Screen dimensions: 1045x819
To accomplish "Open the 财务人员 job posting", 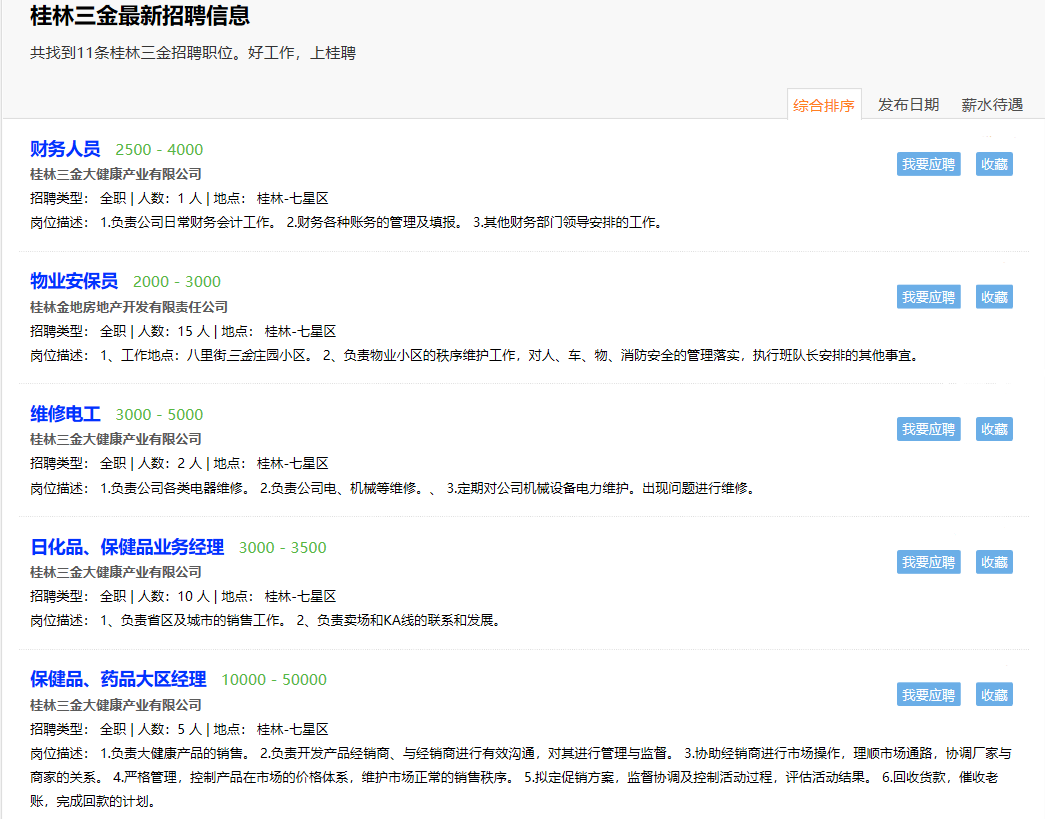I will pyautogui.click(x=65, y=149).
